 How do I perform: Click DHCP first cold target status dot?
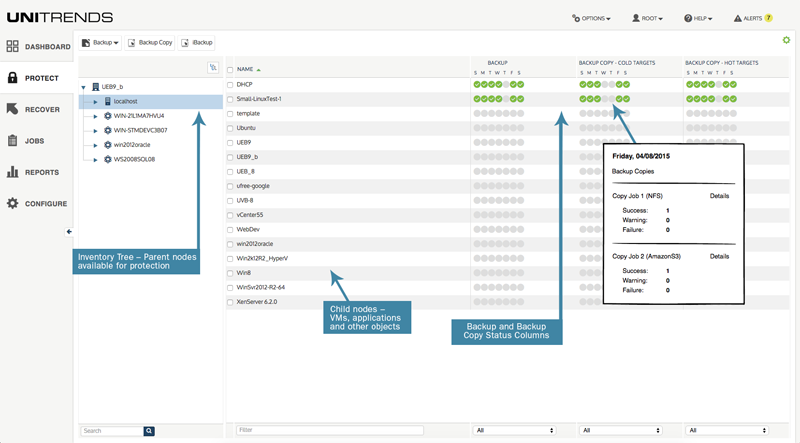[583, 85]
